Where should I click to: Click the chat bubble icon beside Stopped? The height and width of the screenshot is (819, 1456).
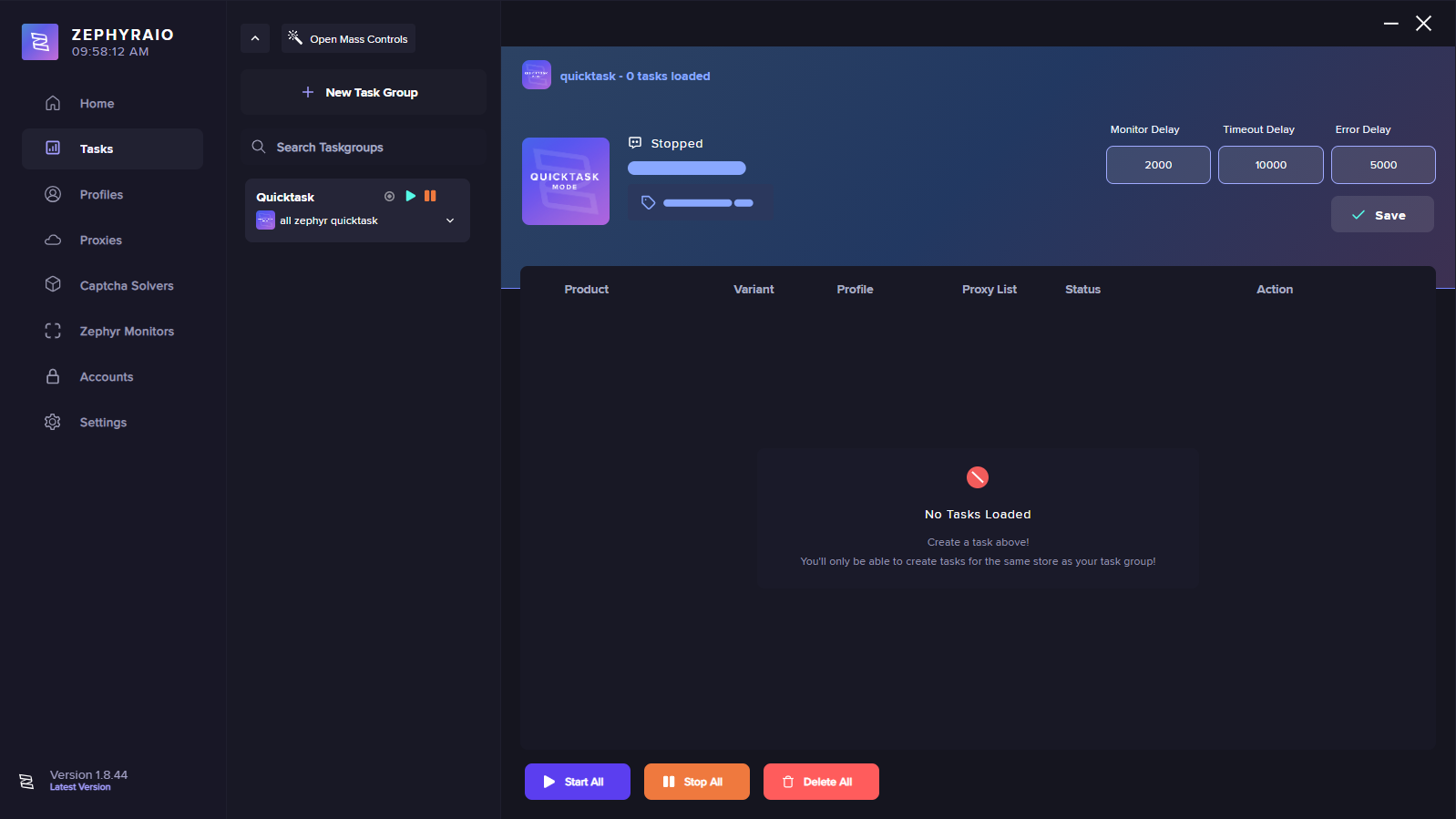[x=635, y=143]
